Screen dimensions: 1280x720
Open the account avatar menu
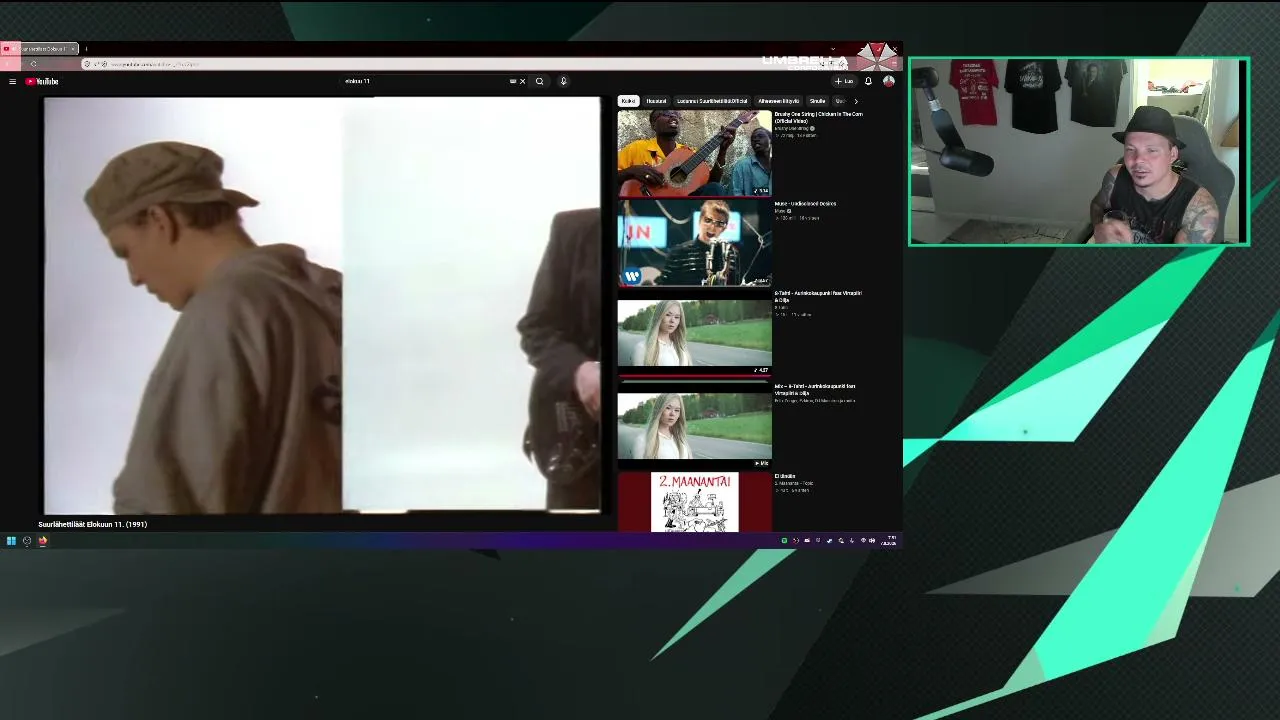(x=888, y=81)
